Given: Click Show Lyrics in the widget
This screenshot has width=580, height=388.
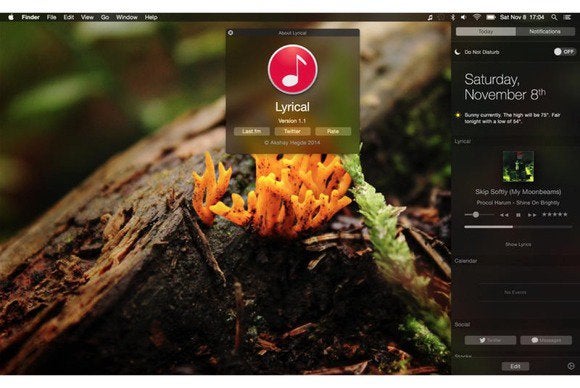Looking at the screenshot, I should click(518, 244).
